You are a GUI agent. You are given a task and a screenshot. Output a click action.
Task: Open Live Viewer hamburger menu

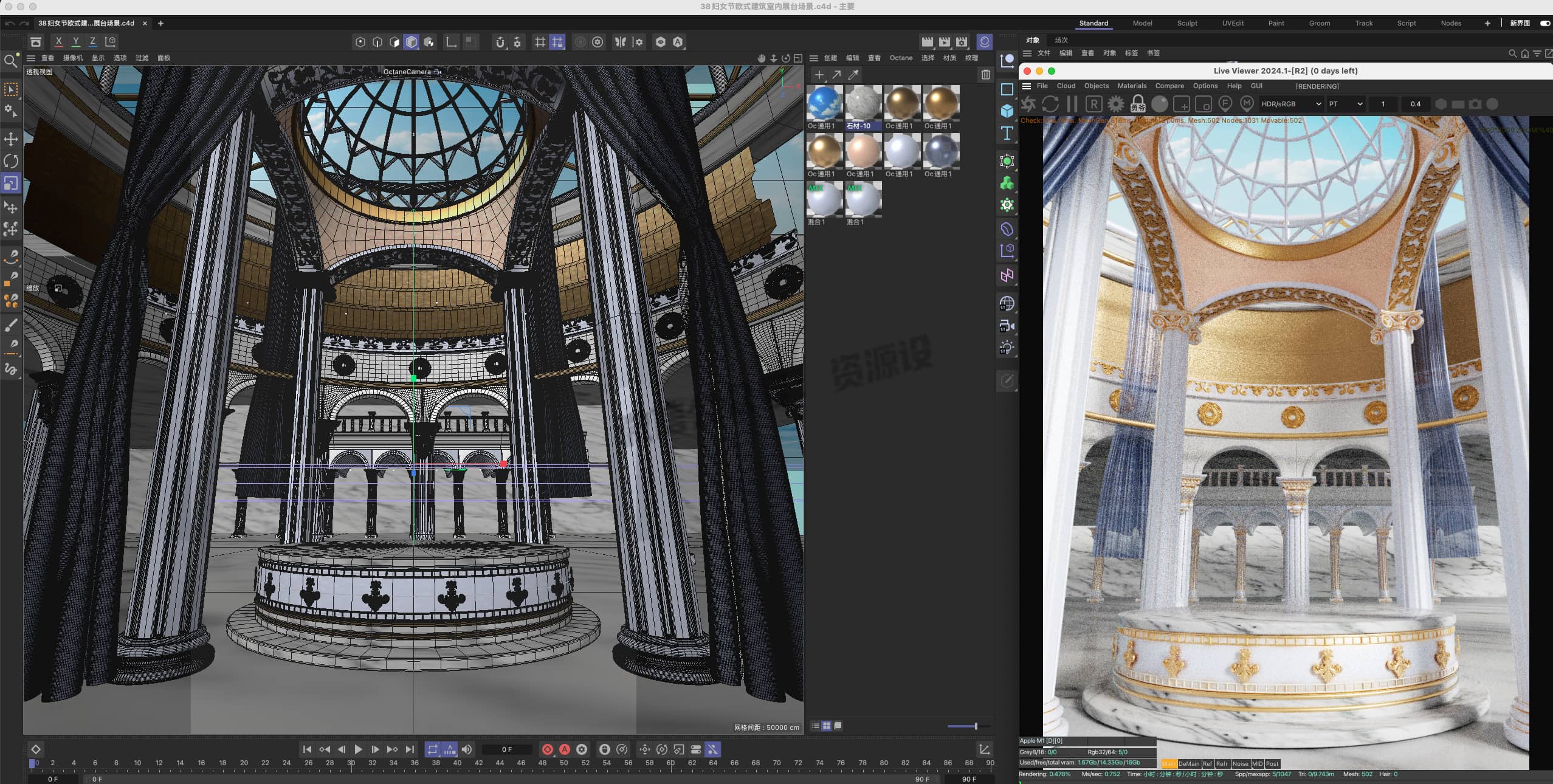click(x=1027, y=86)
